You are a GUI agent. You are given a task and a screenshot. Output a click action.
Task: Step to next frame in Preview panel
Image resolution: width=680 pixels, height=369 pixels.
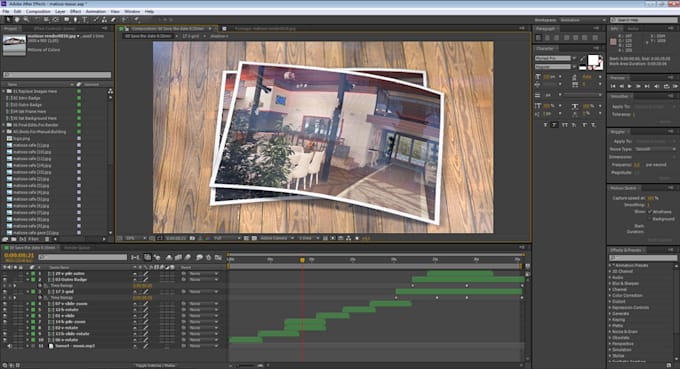(x=638, y=86)
